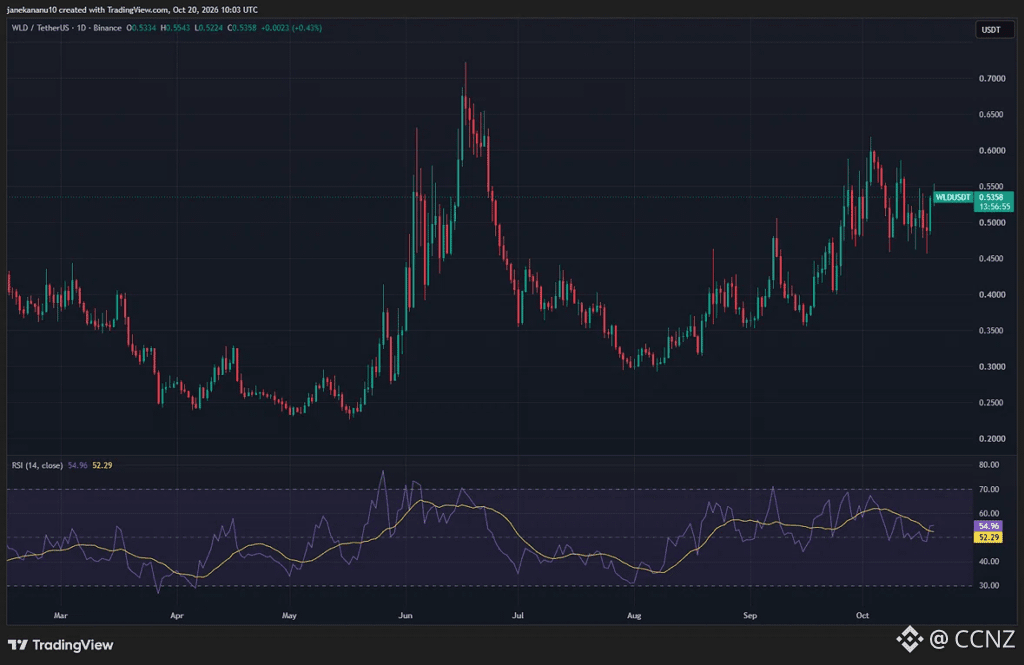Click the Aug label on time axis
The width and height of the screenshot is (1024, 665).
point(634,615)
